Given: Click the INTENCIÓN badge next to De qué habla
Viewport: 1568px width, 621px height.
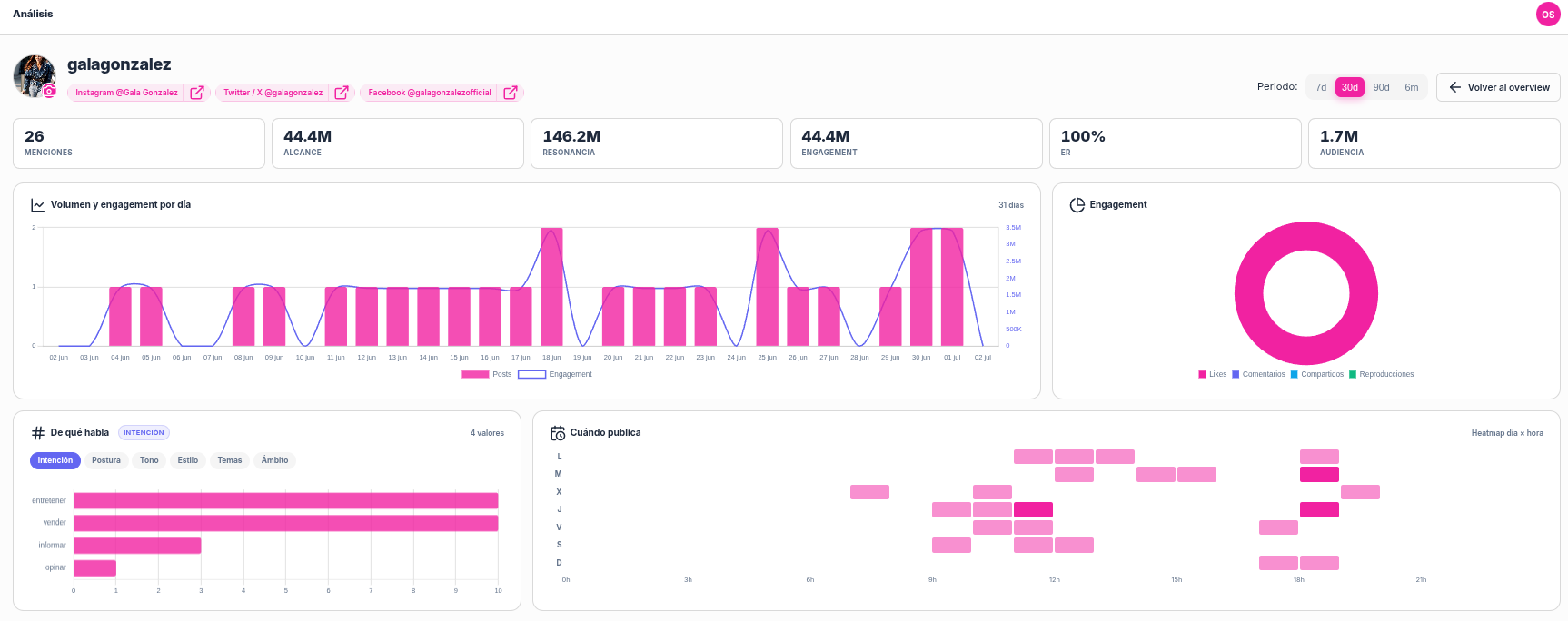Looking at the screenshot, I should click(x=144, y=433).
